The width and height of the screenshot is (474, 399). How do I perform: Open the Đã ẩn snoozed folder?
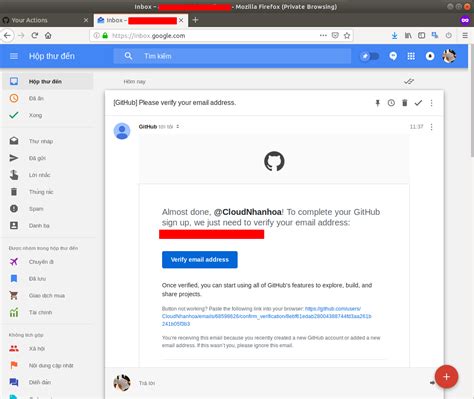click(x=48, y=98)
